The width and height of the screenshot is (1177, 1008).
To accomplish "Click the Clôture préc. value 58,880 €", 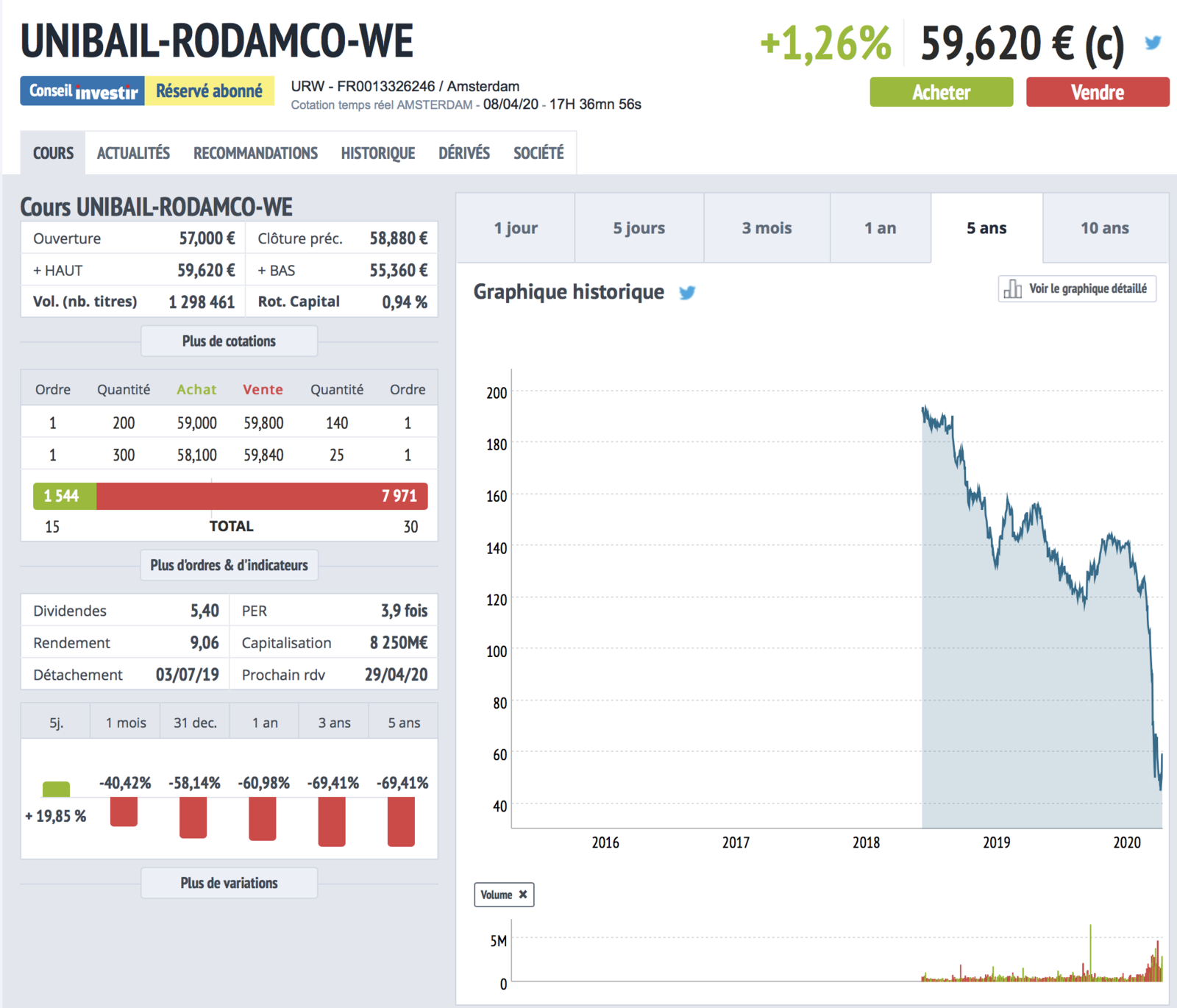I will [x=398, y=238].
